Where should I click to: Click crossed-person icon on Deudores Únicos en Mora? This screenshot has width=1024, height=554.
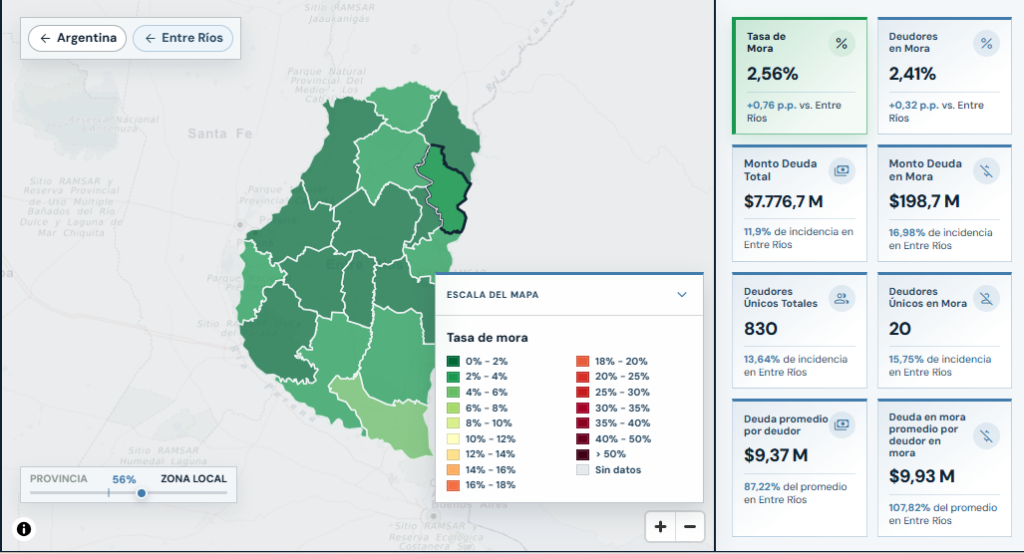[986, 299]
